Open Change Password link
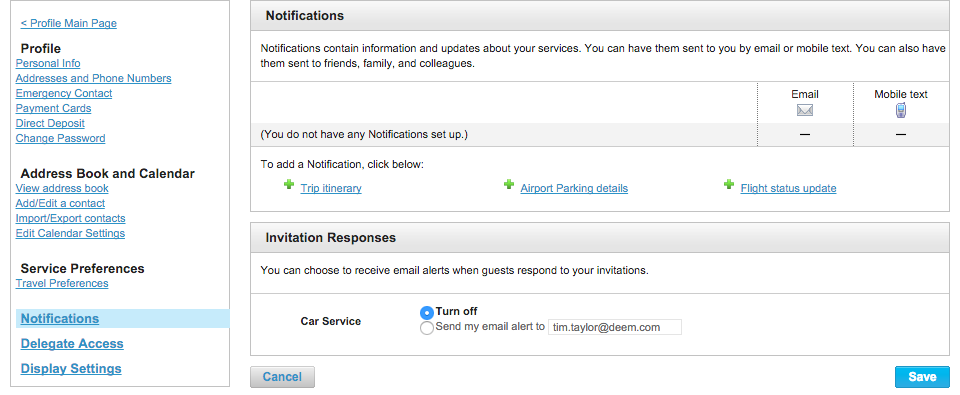The image size is (960, 395). pos(61,138)
